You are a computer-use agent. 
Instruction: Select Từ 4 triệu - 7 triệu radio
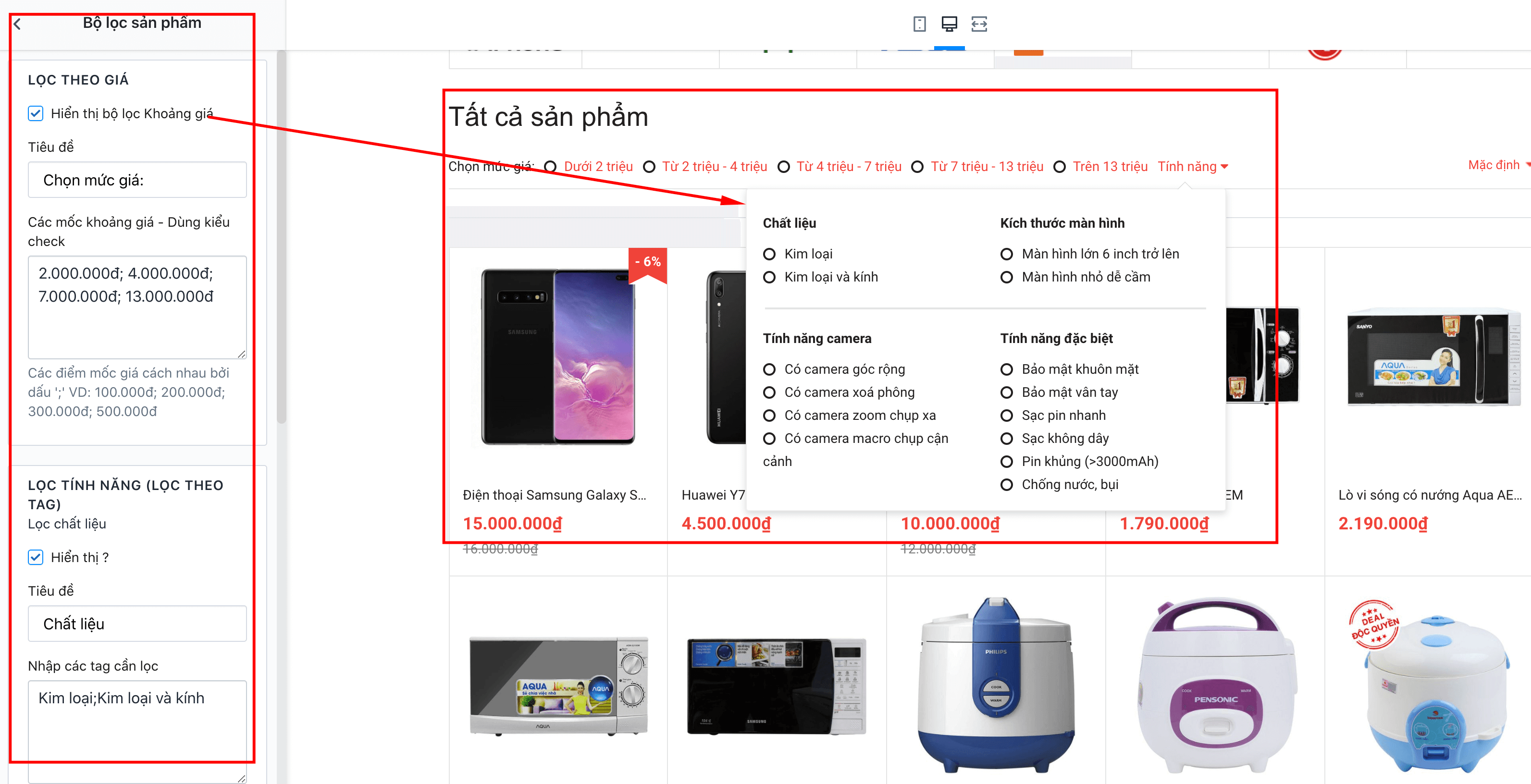click(x=784, y=167)
